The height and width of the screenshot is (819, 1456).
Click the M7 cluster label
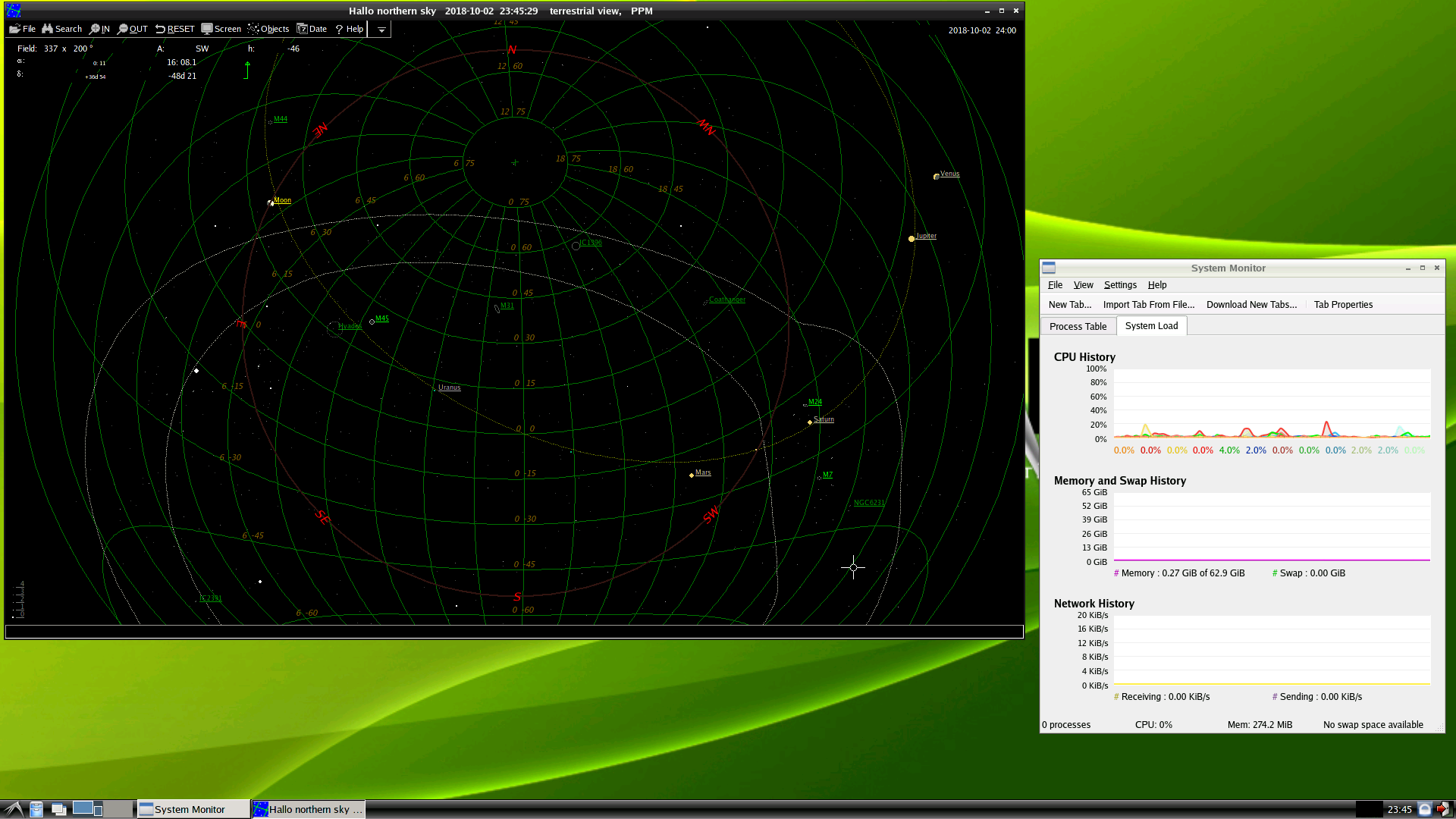[827, 475]
